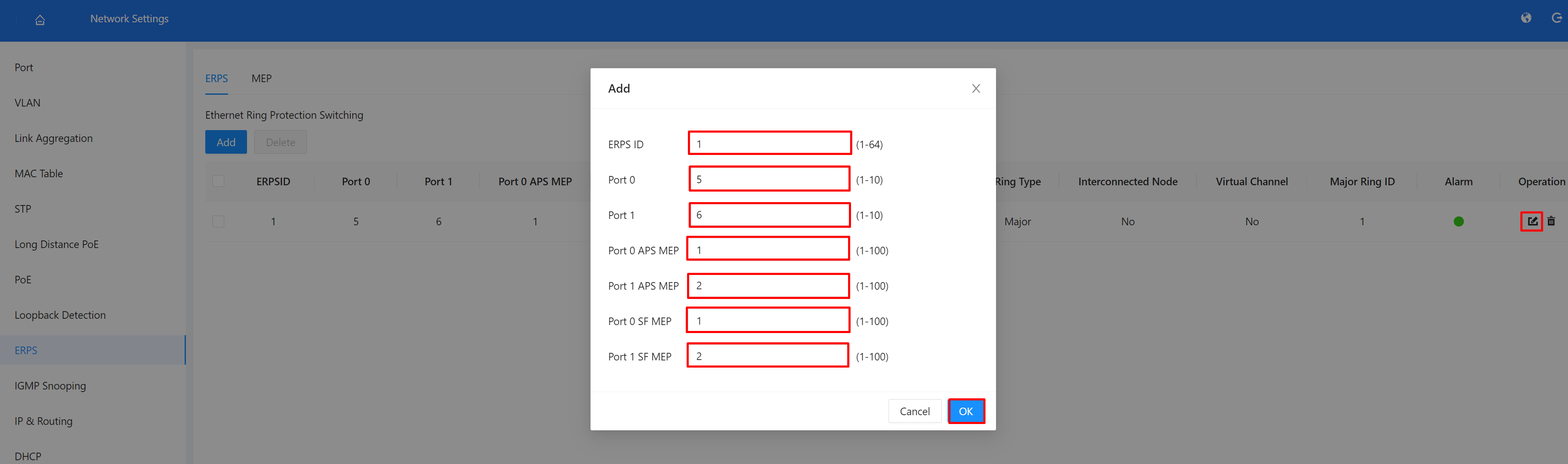The width and height of the screenshot is (1568, 464).
Task: Log out with the top-right icon
Action: coord(1558,18)
